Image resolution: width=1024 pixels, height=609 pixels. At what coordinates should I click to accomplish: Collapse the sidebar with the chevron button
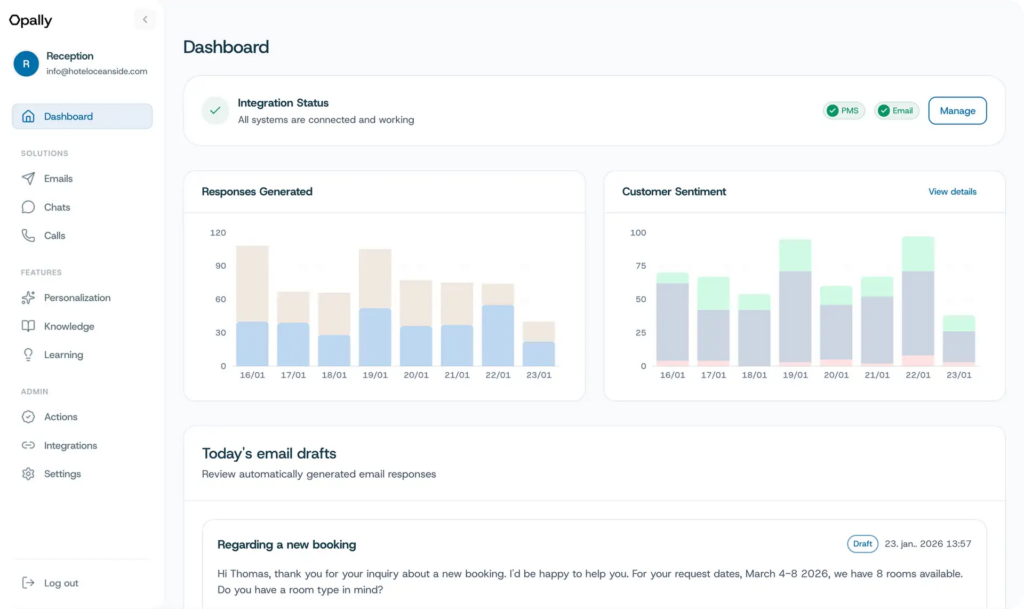pos(145,20)
